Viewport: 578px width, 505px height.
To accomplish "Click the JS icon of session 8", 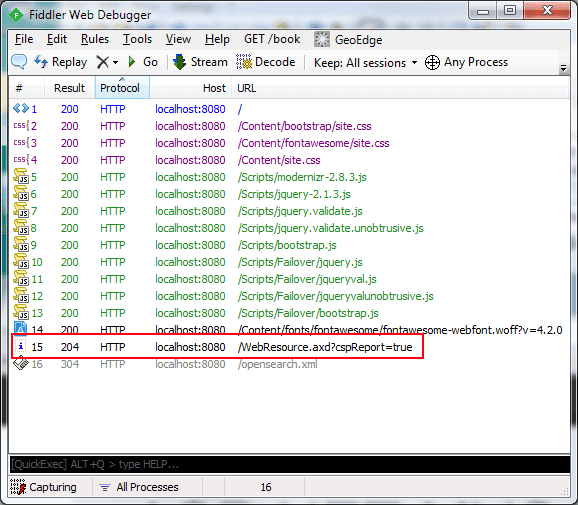I will coord(21,227).
